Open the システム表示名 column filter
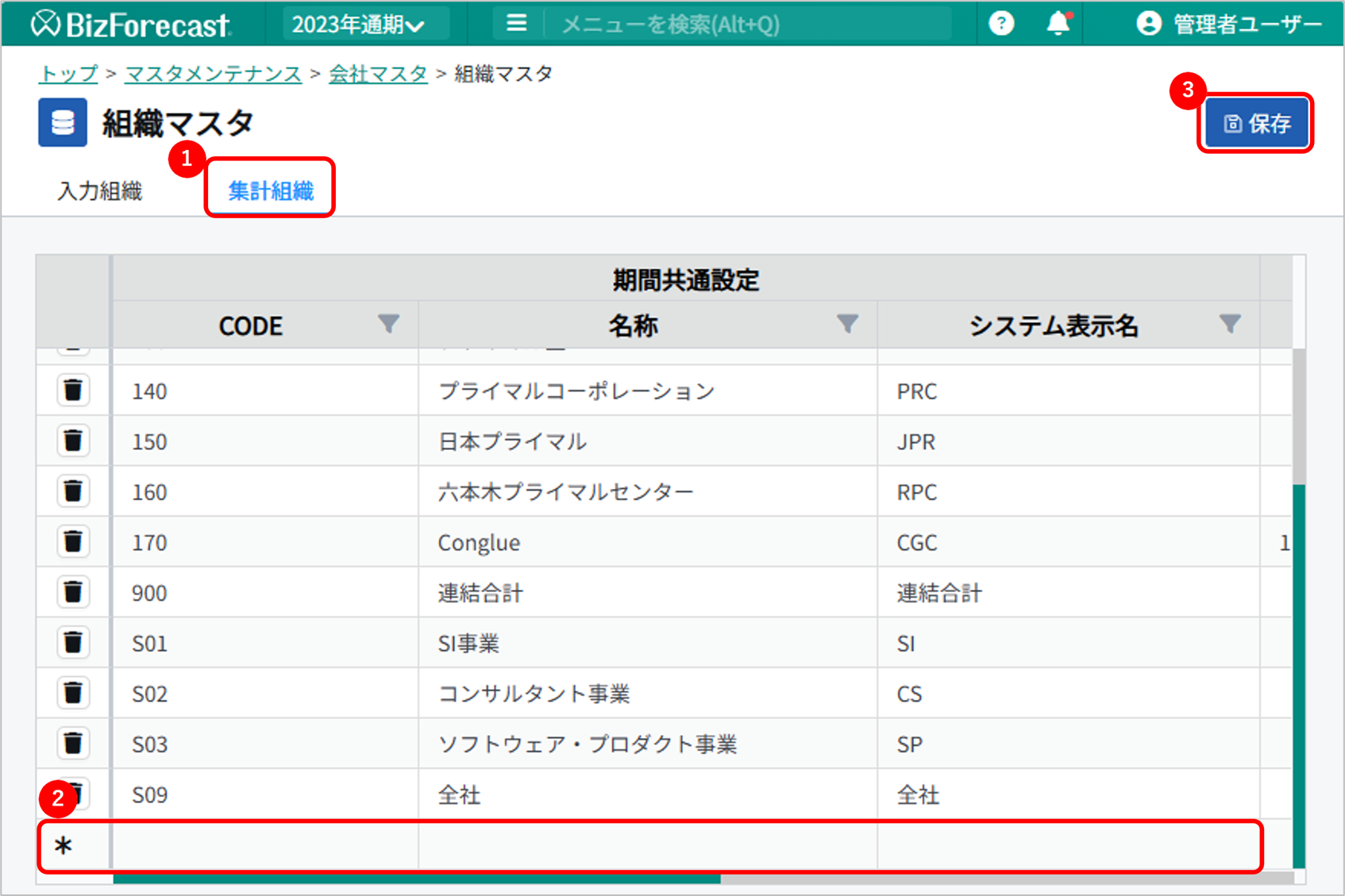 (1230, 324)
